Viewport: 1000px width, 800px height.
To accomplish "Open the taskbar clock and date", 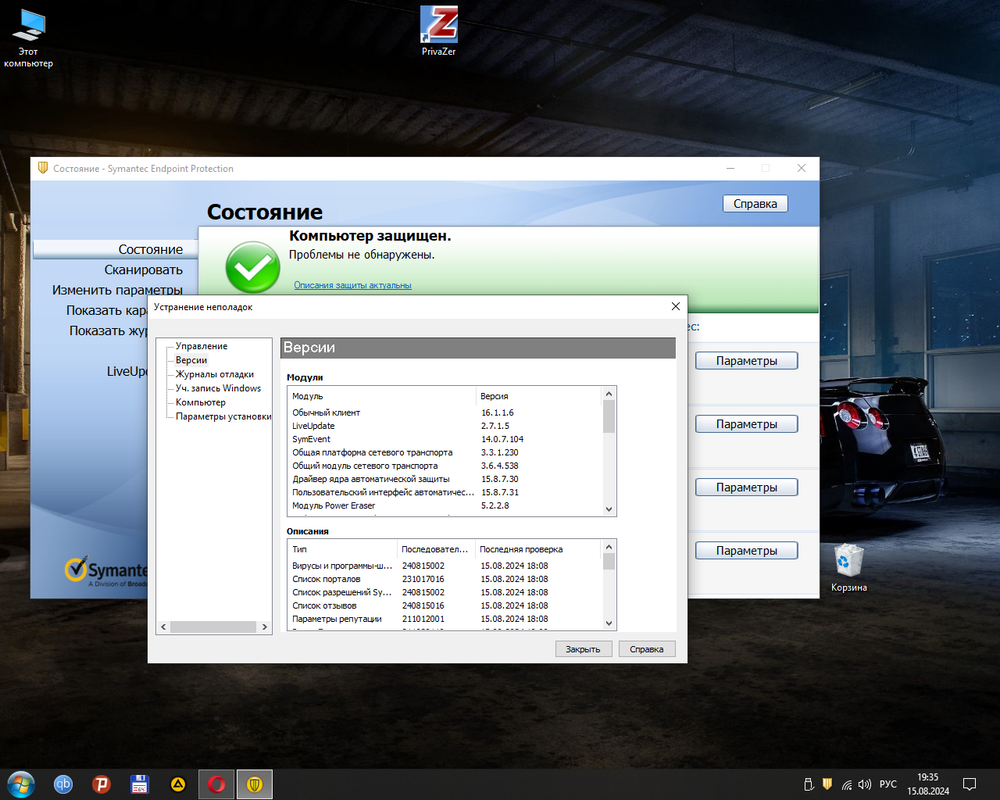I will 928,784.
